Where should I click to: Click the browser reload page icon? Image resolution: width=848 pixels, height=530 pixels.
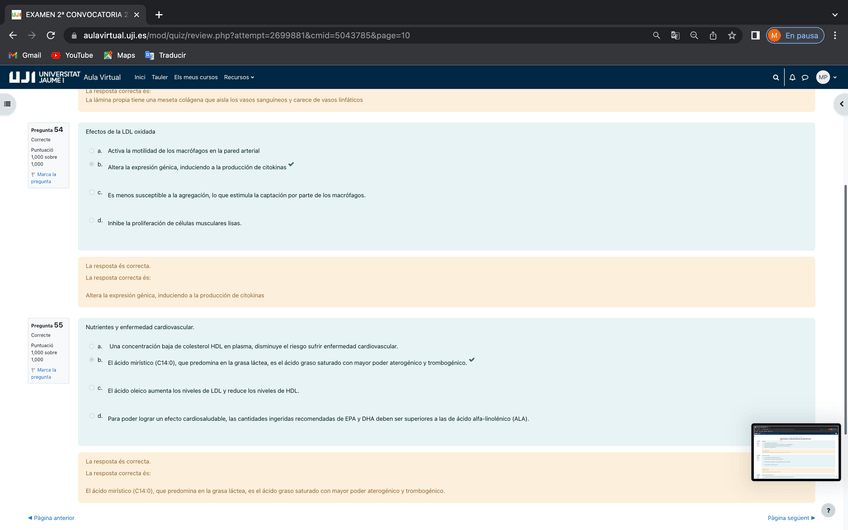pos(51,35)
